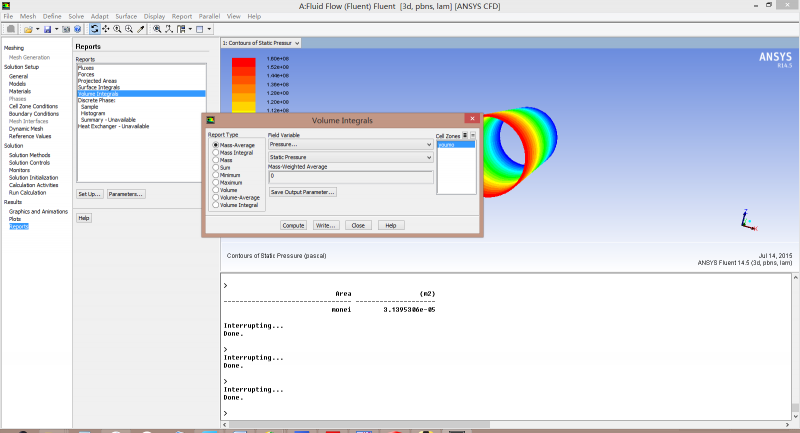Click the greyed-out stop icon in toolbar
Viewport: 800px width, 433px height.
tap(11, 29)
